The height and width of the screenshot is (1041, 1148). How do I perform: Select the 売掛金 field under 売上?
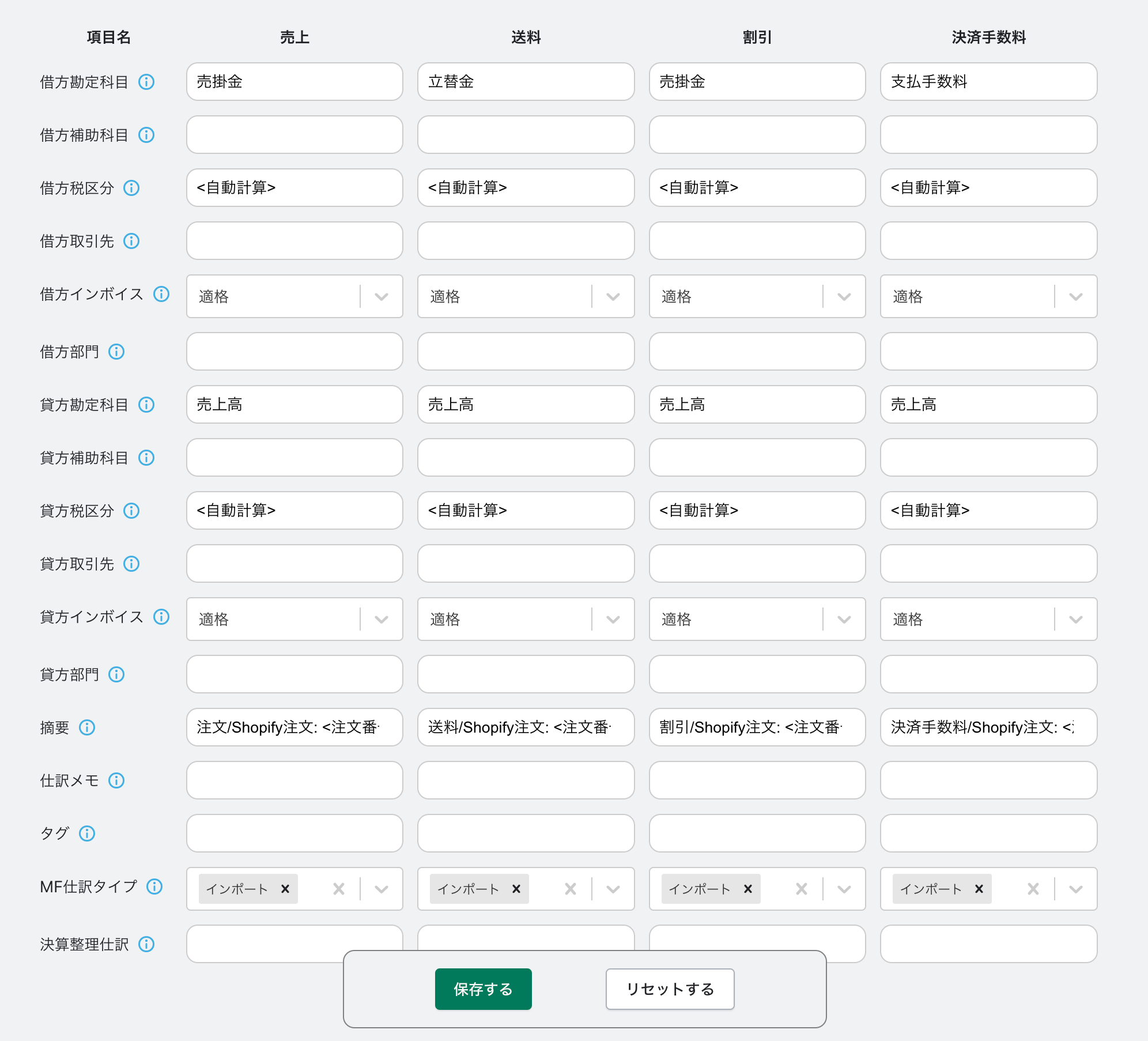[x=294, y=82]
